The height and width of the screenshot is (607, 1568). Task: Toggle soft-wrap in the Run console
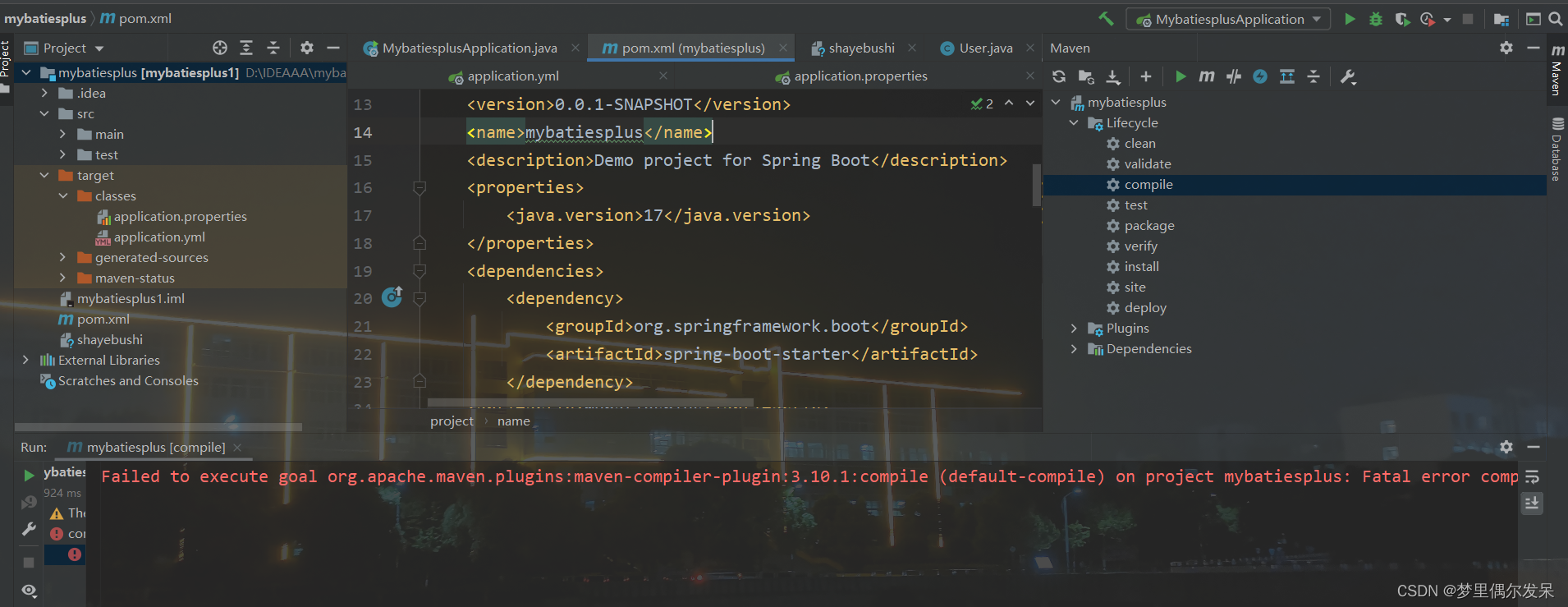click(x=1532, y=477)
